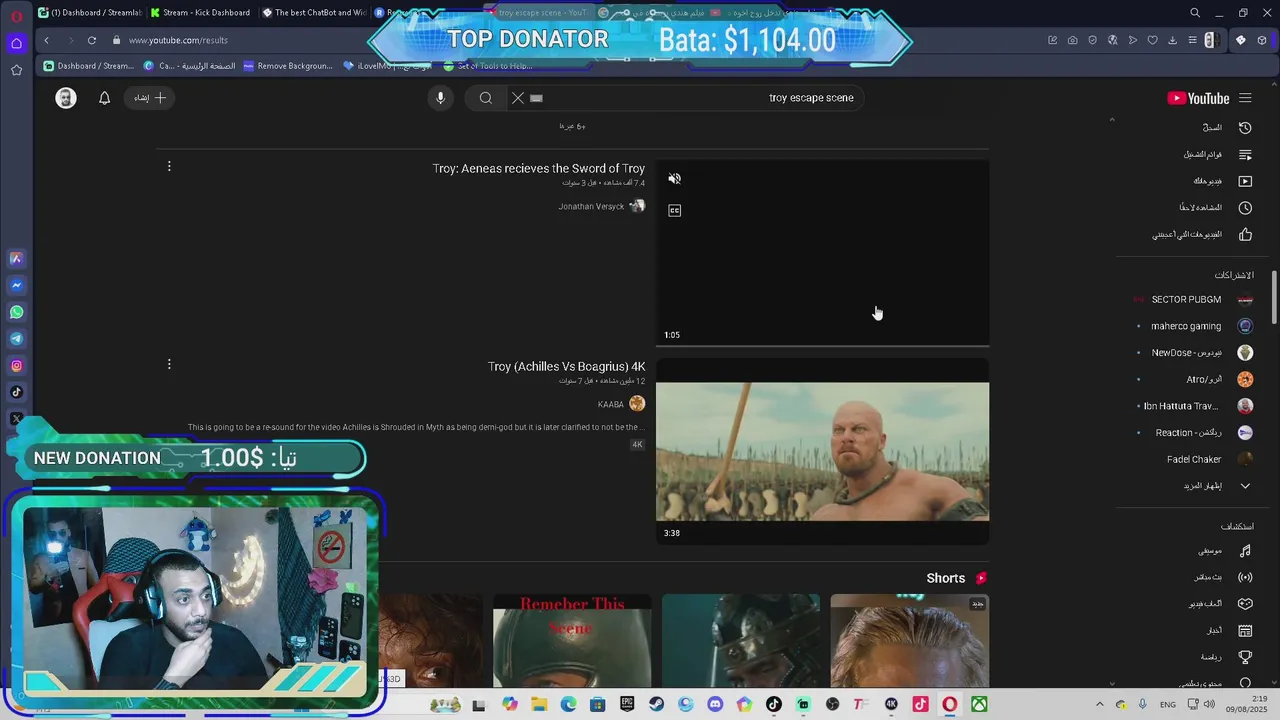The height and width of the screenshot is (720, 1280).
Task: Open video 'Troy (Achilles Vs Boagrius) 4K'
Action: point(567,366)
